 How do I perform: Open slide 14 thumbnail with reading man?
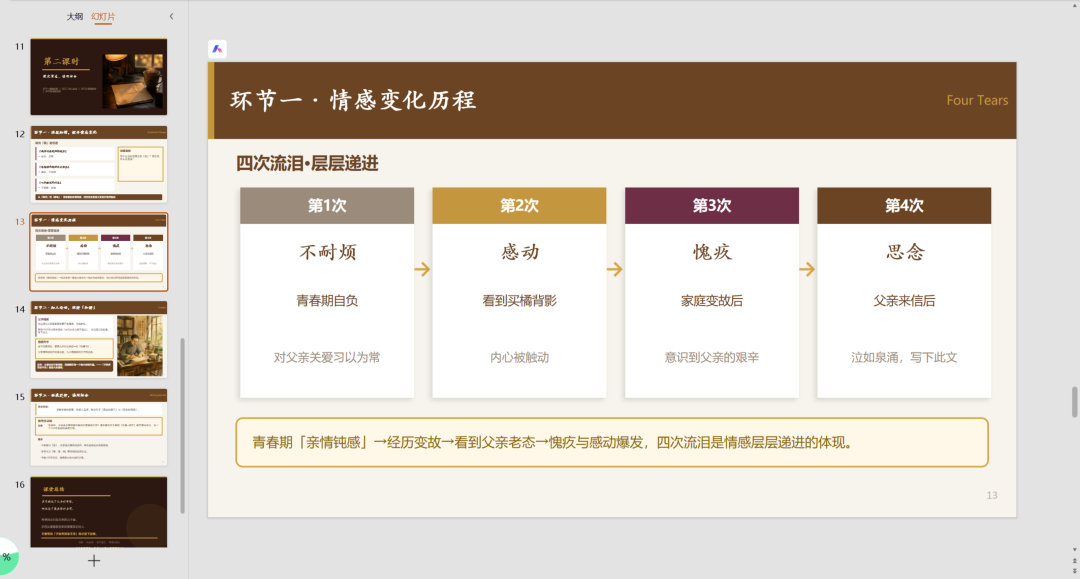point(98,339)
